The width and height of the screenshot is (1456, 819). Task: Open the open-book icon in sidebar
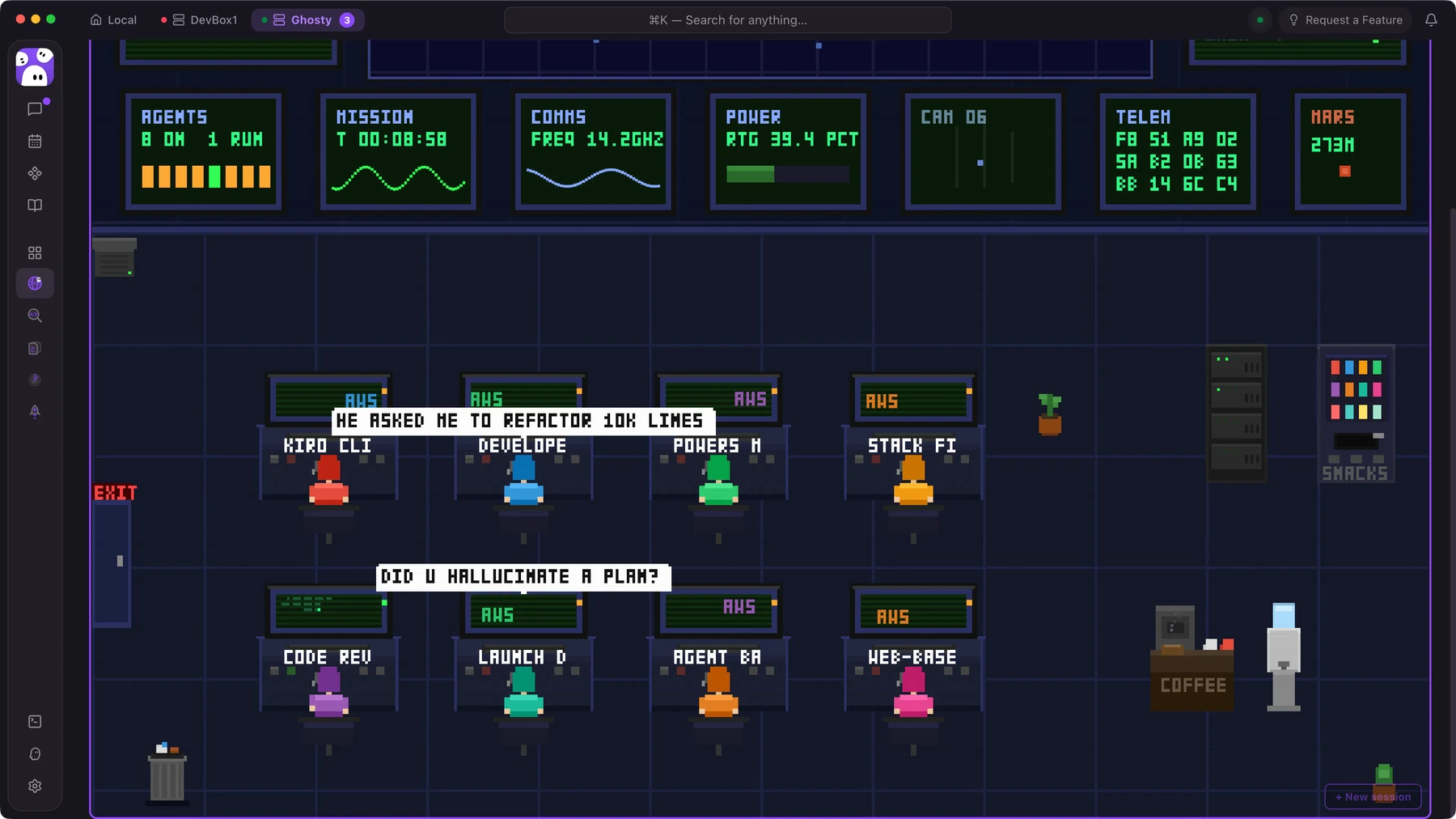[35, 206]
